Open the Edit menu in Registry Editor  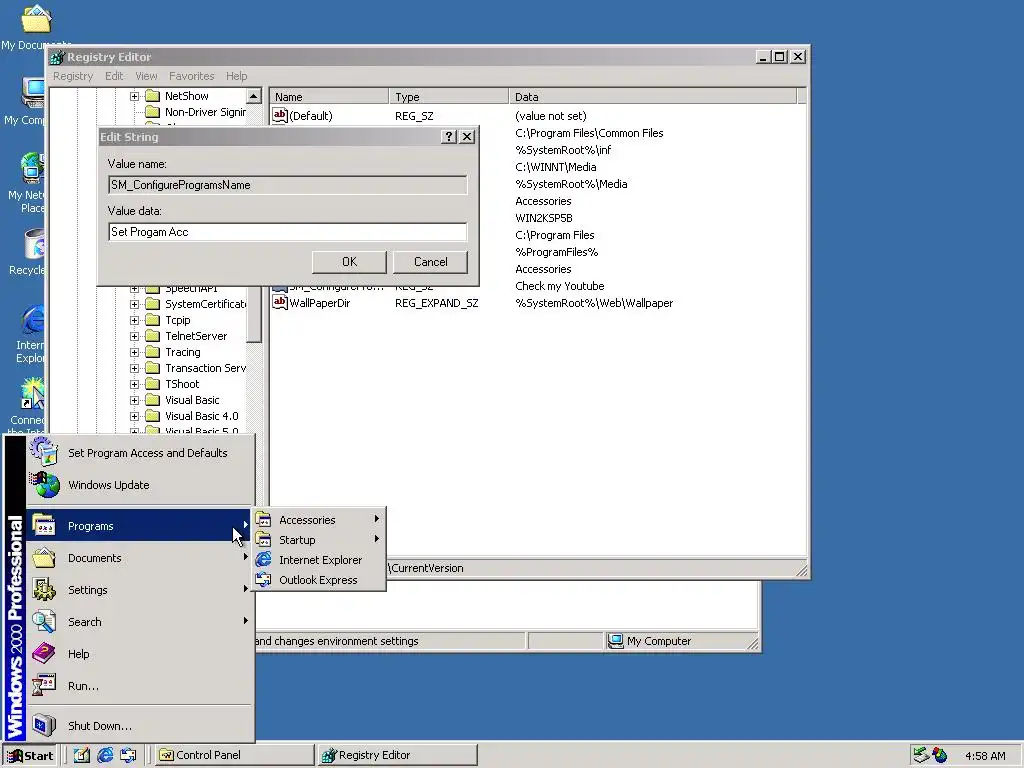[114, 76]
